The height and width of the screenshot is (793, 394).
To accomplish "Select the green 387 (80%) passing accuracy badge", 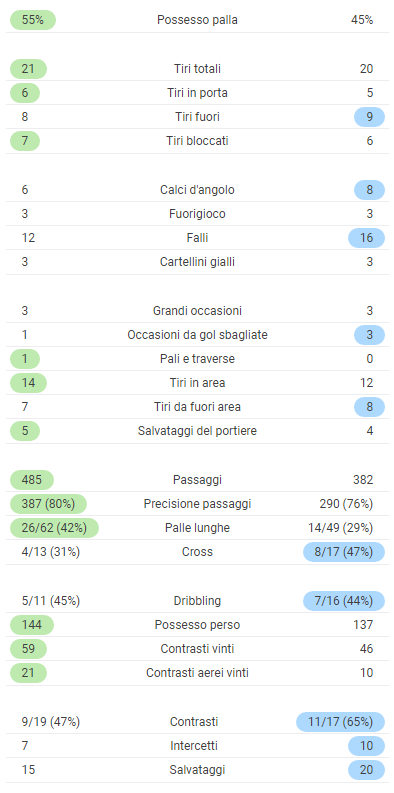I will 49,504.
